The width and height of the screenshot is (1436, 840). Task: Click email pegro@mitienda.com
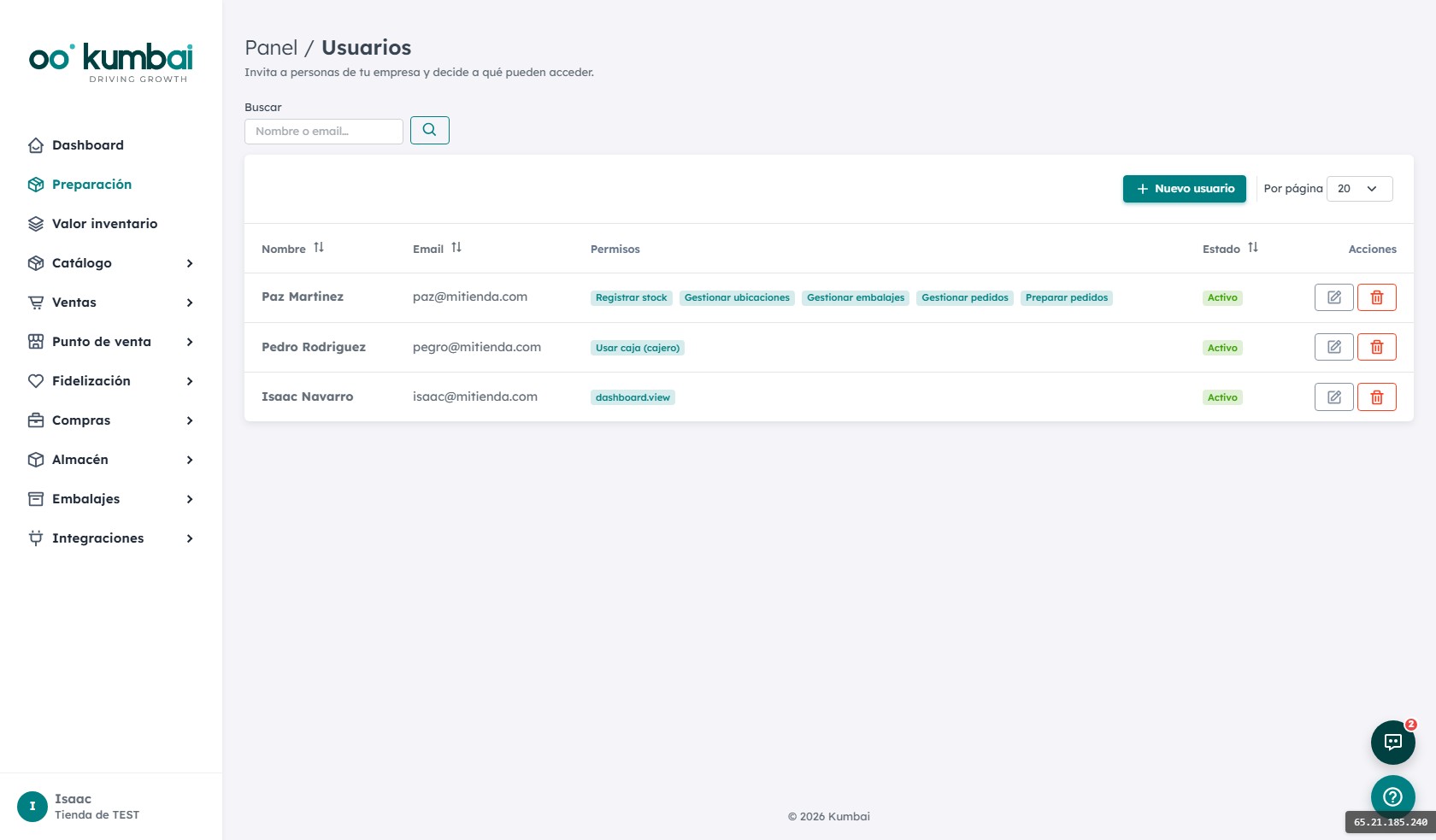[x=477, y=347]
